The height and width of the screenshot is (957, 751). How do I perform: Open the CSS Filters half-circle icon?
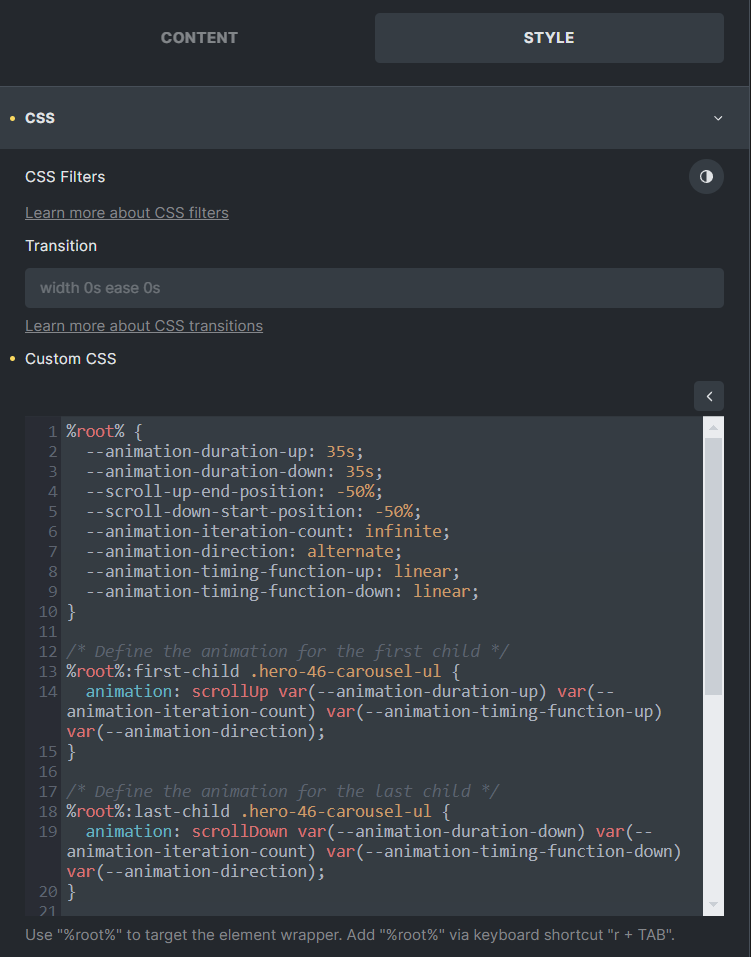(x=706, y=177)
